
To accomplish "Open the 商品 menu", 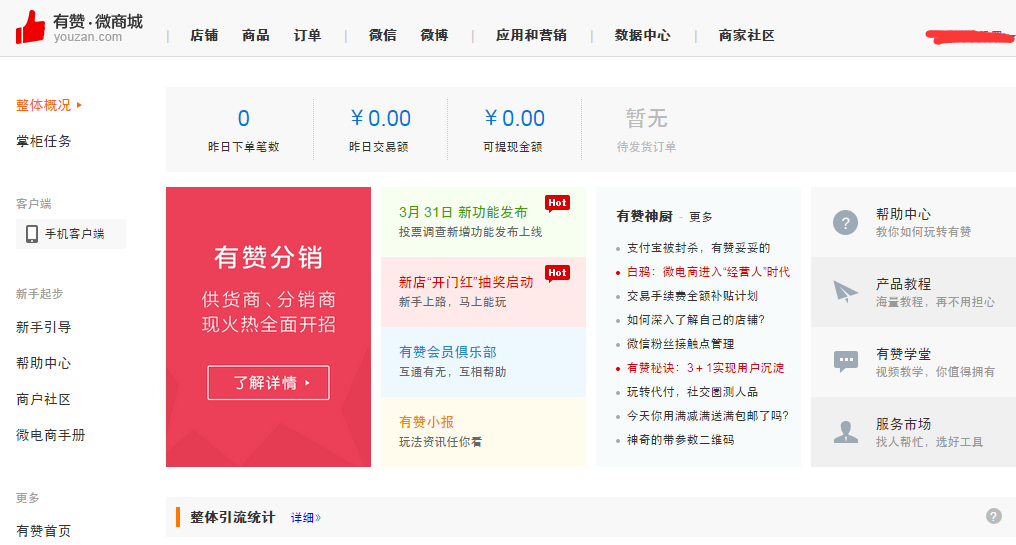I will pos(255,35).
